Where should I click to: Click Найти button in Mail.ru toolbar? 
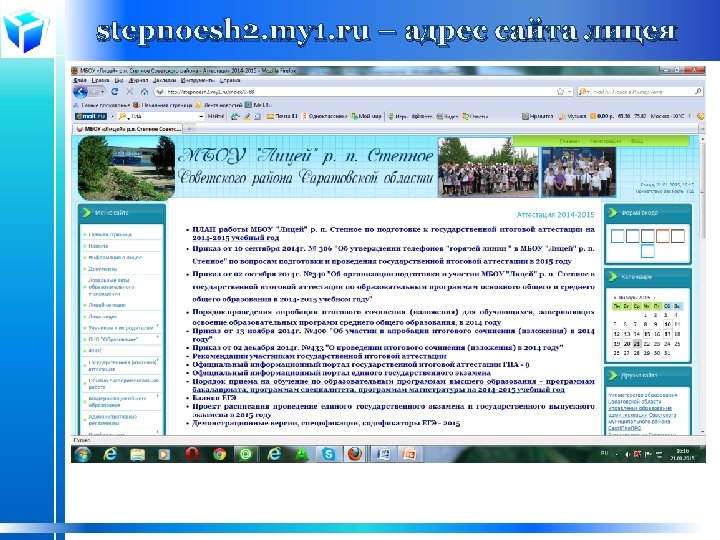pos(215,116)
